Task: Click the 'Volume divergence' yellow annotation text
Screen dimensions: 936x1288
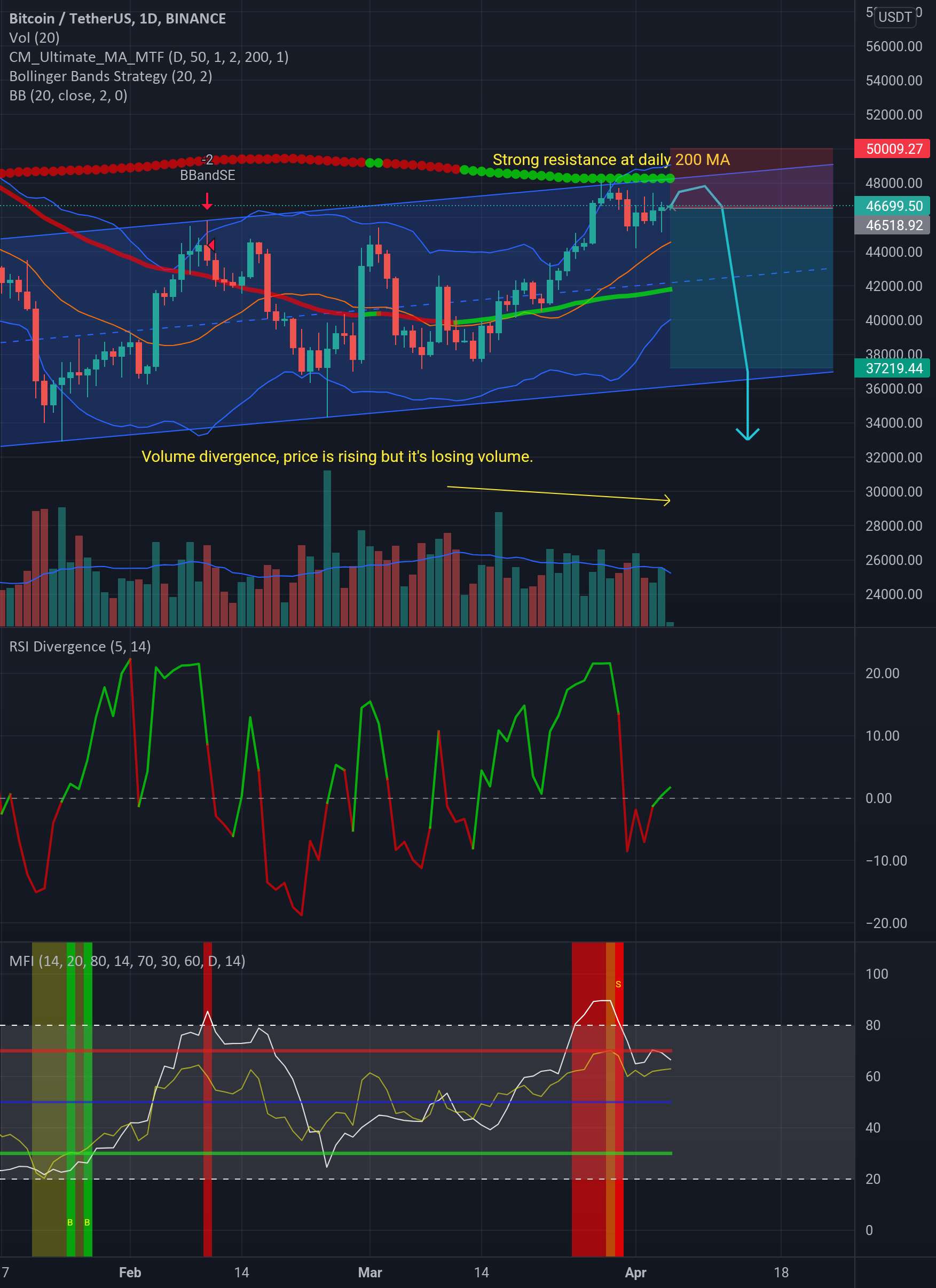Action: pyautogui.click(x=337, y=457)
